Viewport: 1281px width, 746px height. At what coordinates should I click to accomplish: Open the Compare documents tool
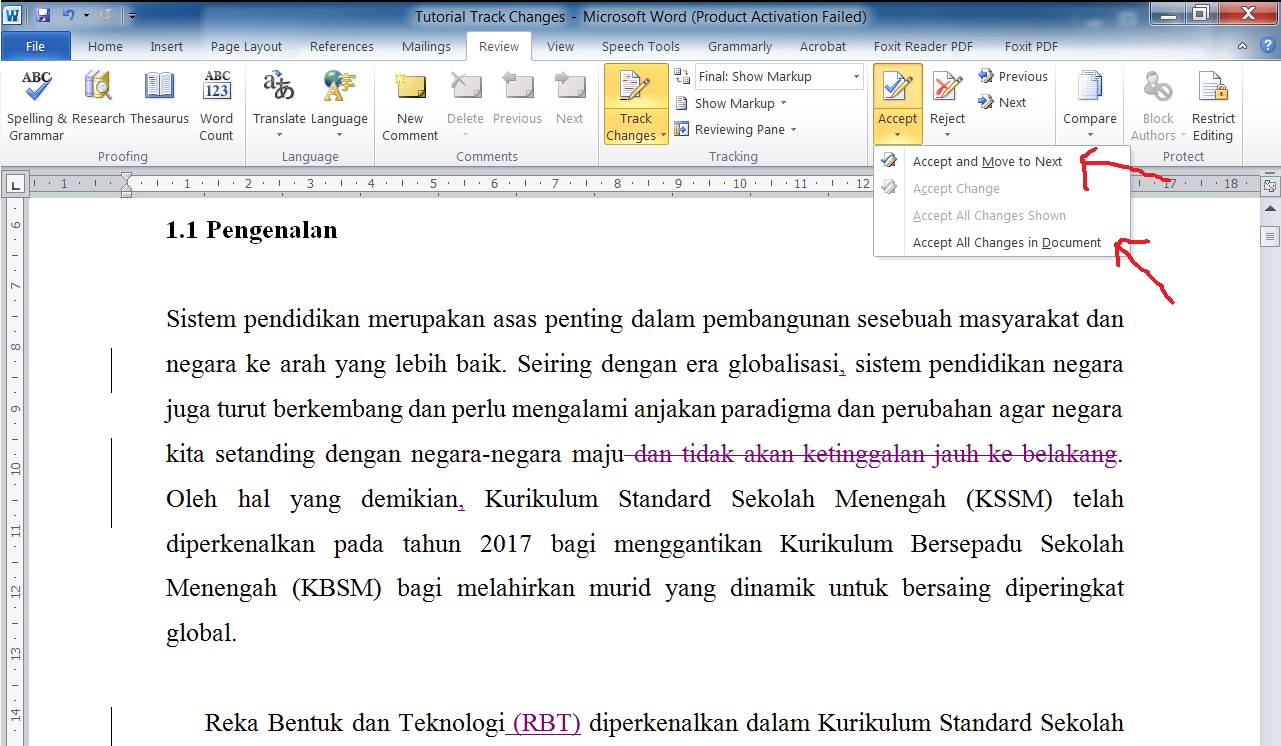pos(1089,104)
